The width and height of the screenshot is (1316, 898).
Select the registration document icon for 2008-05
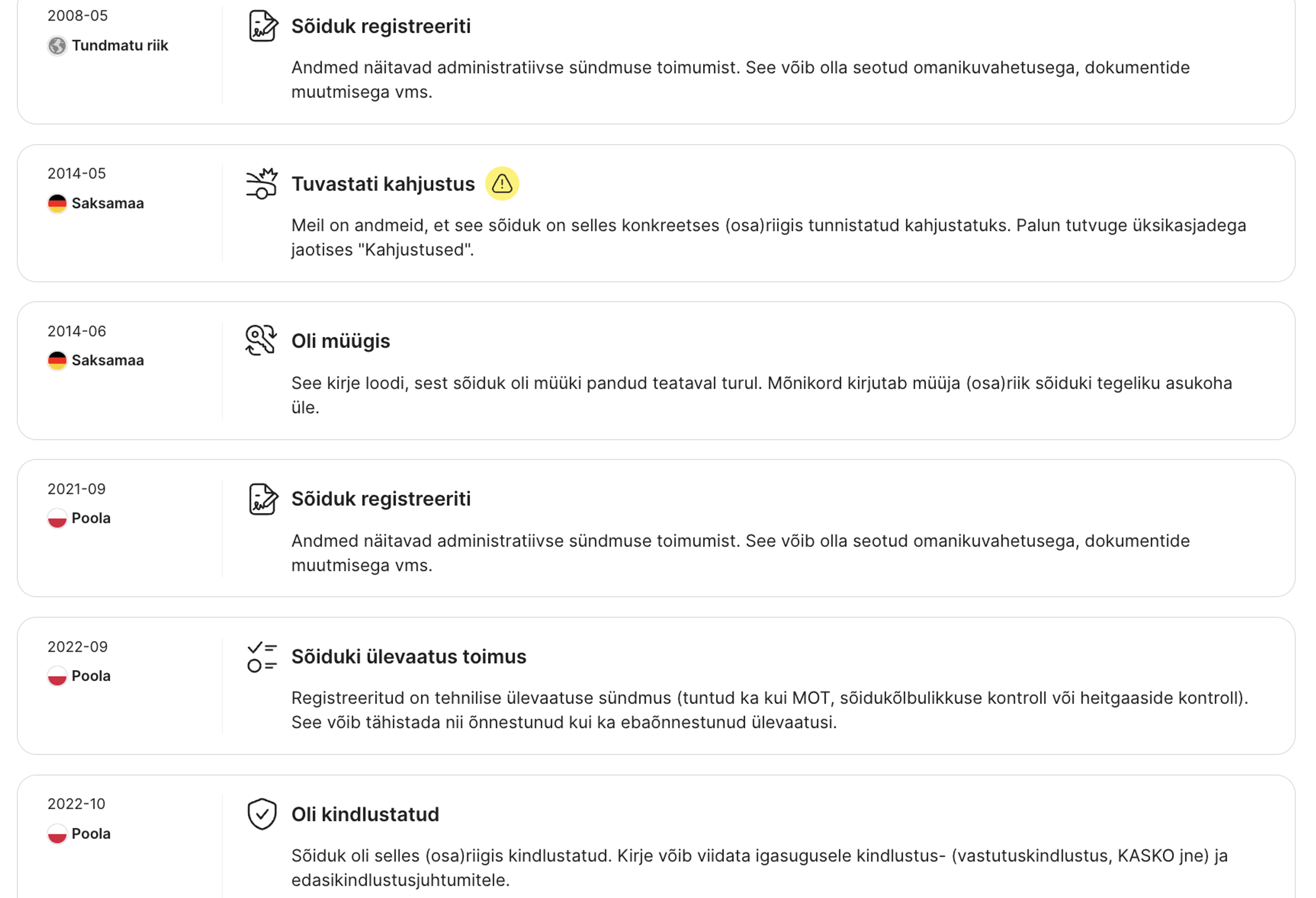click(262, 25)
